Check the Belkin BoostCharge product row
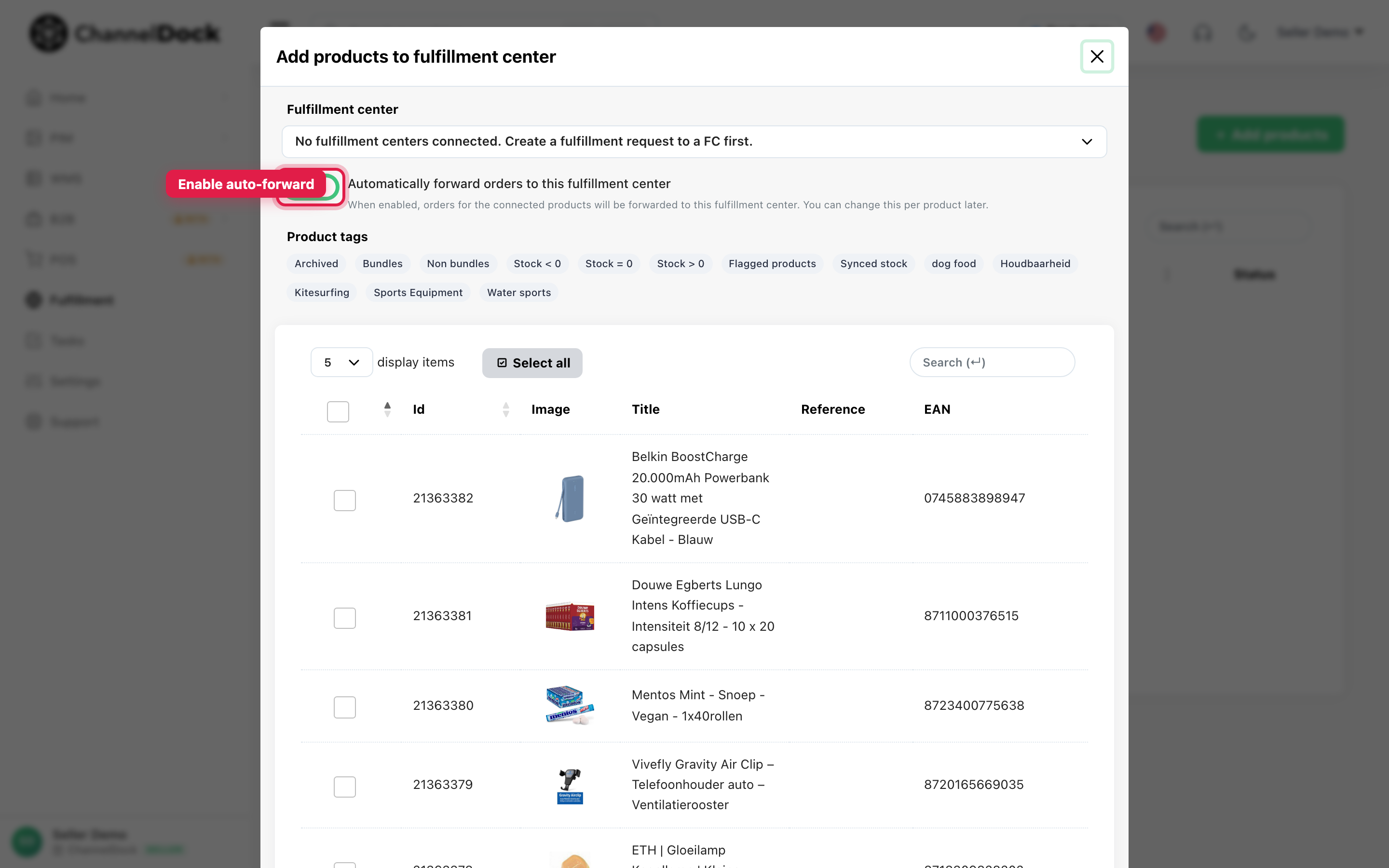 344,500
